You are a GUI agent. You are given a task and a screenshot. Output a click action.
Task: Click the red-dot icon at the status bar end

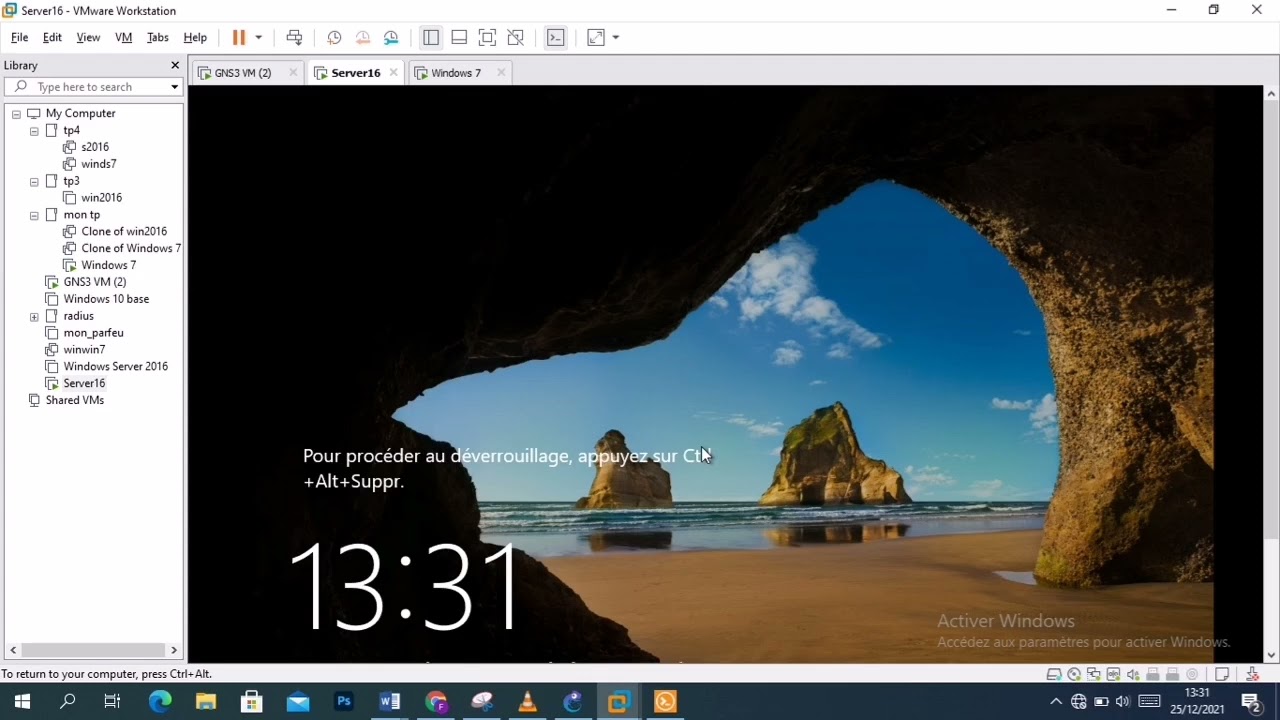click(x=1251, y=674)
